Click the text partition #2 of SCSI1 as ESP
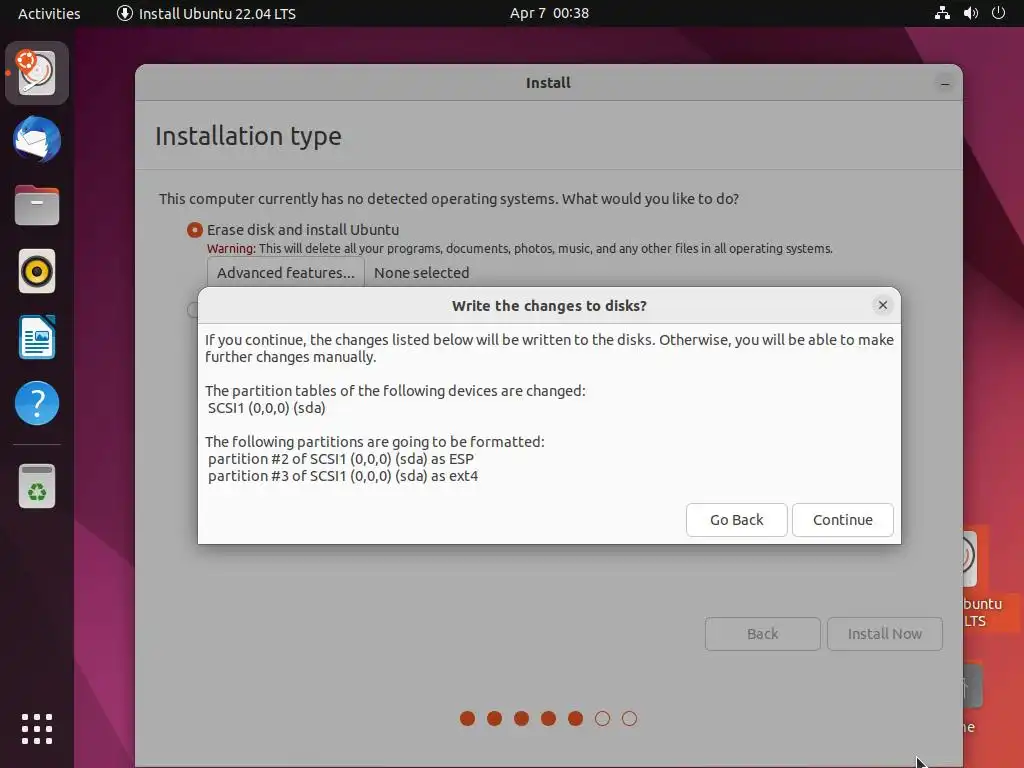The width and height of the screenshot is (1024, 768). tap(341, 458)
